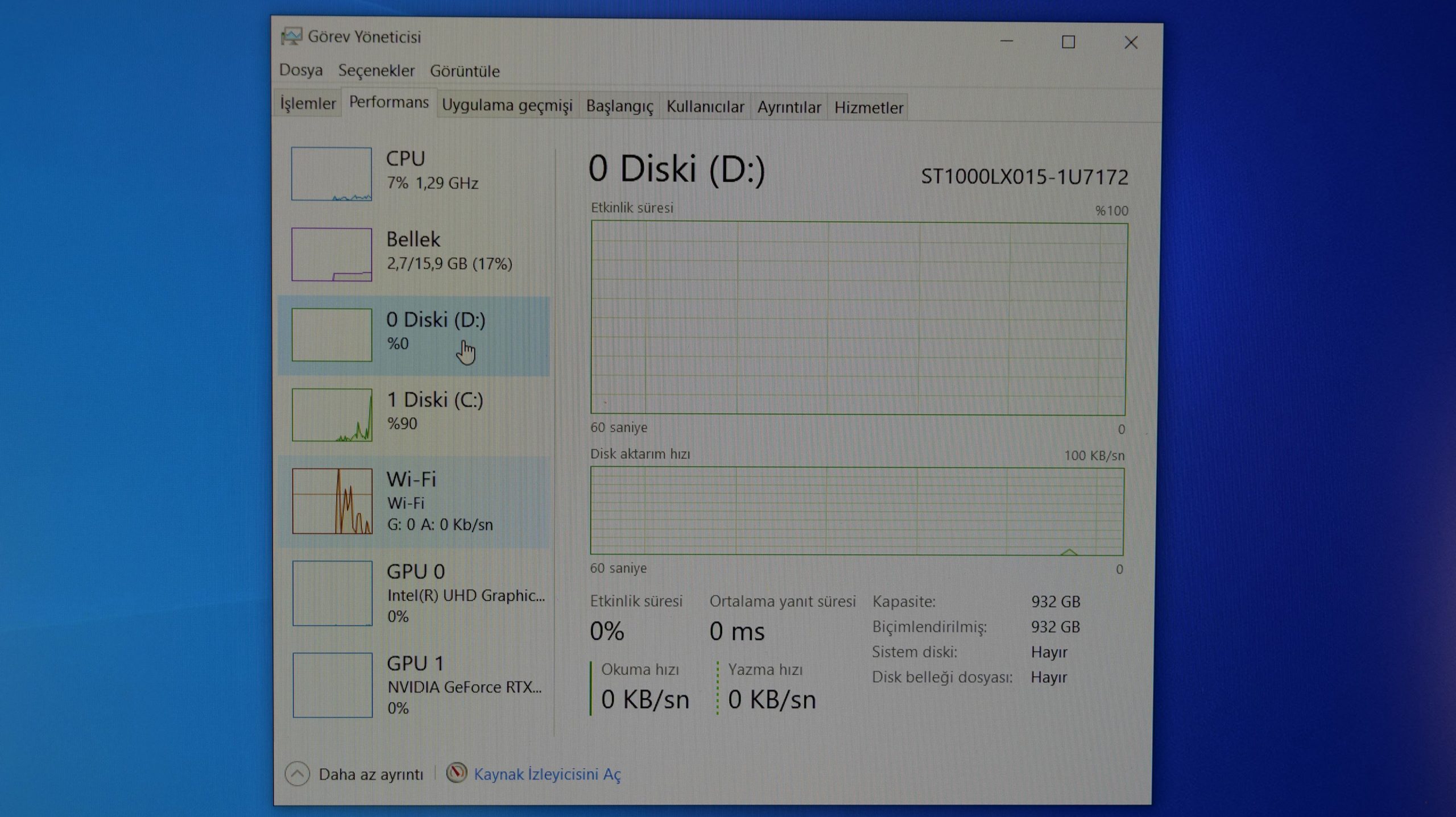Click the Kaynak İzleyicisini Aç link
The image size is (1456, 817).
(x=547, y=774)
